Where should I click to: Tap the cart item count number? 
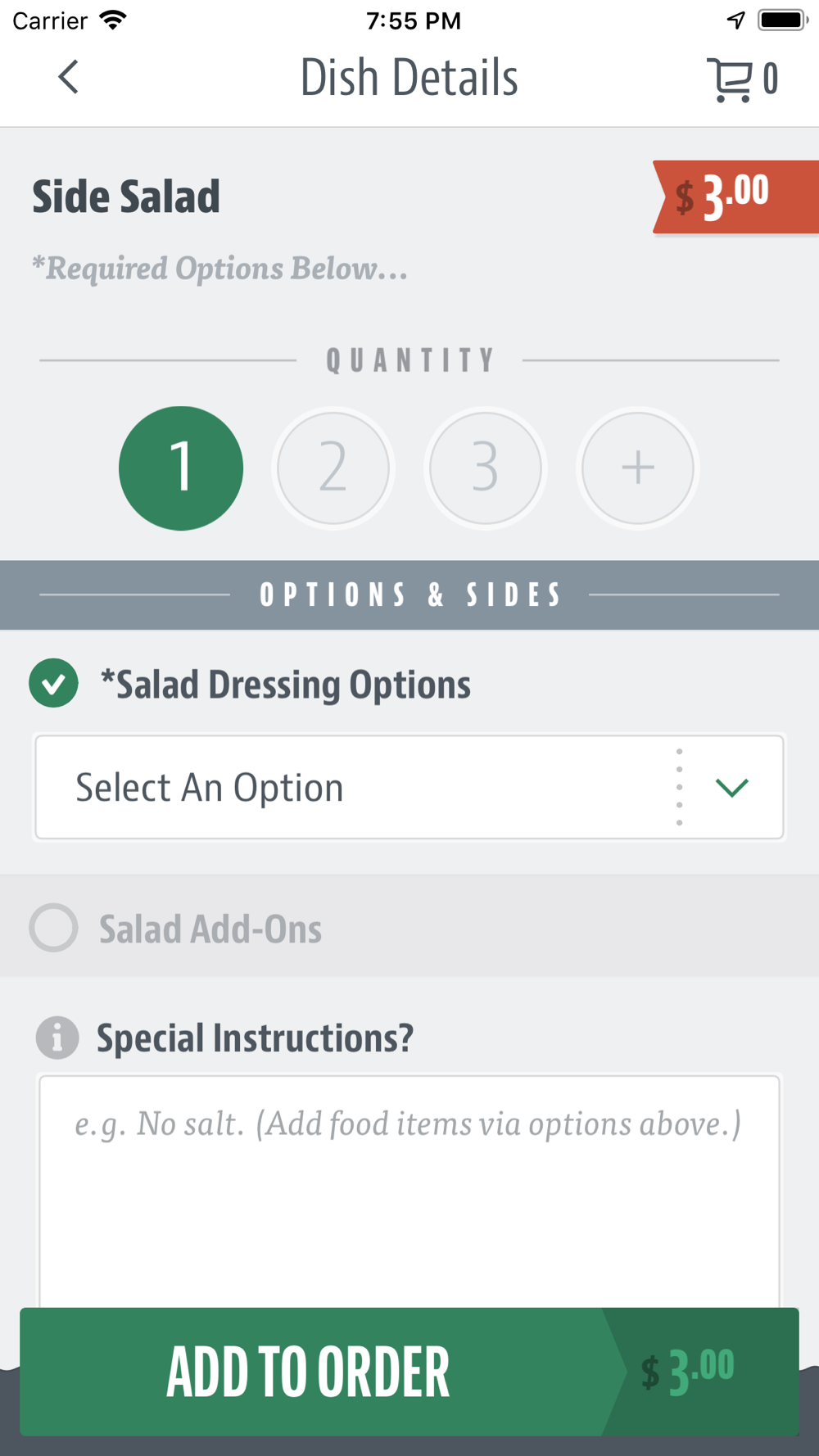click(771, 79)
